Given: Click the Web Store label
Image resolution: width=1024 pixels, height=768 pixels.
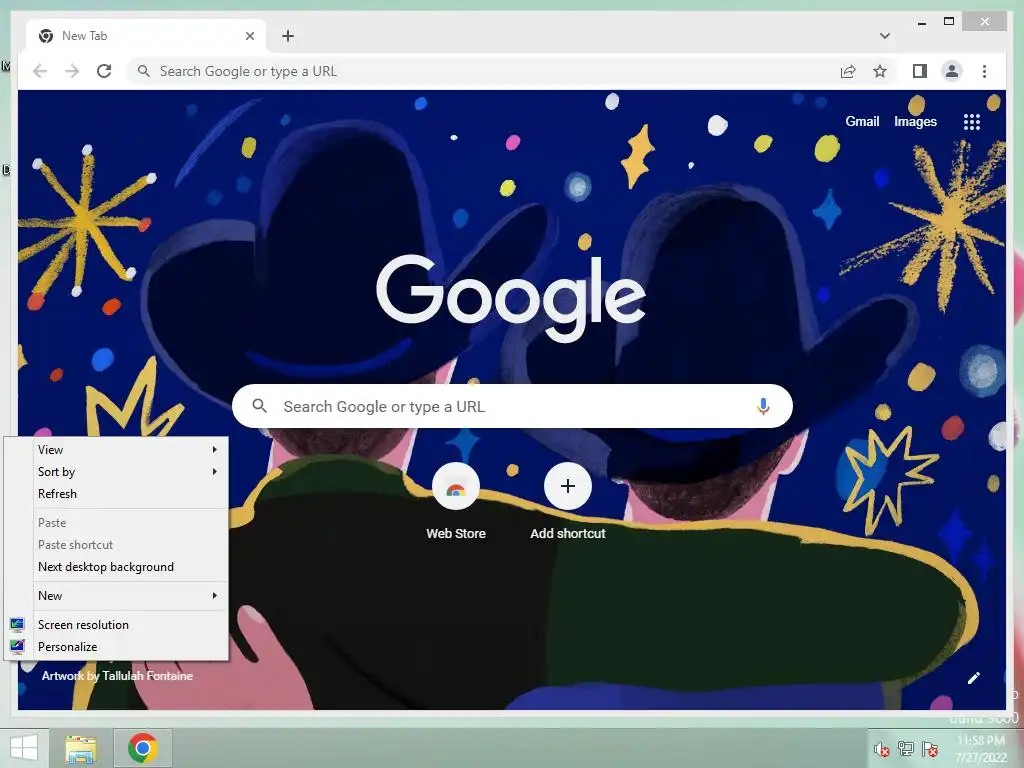Looking at the screenshot, I should pyautogui.click(x=456, y=534).
